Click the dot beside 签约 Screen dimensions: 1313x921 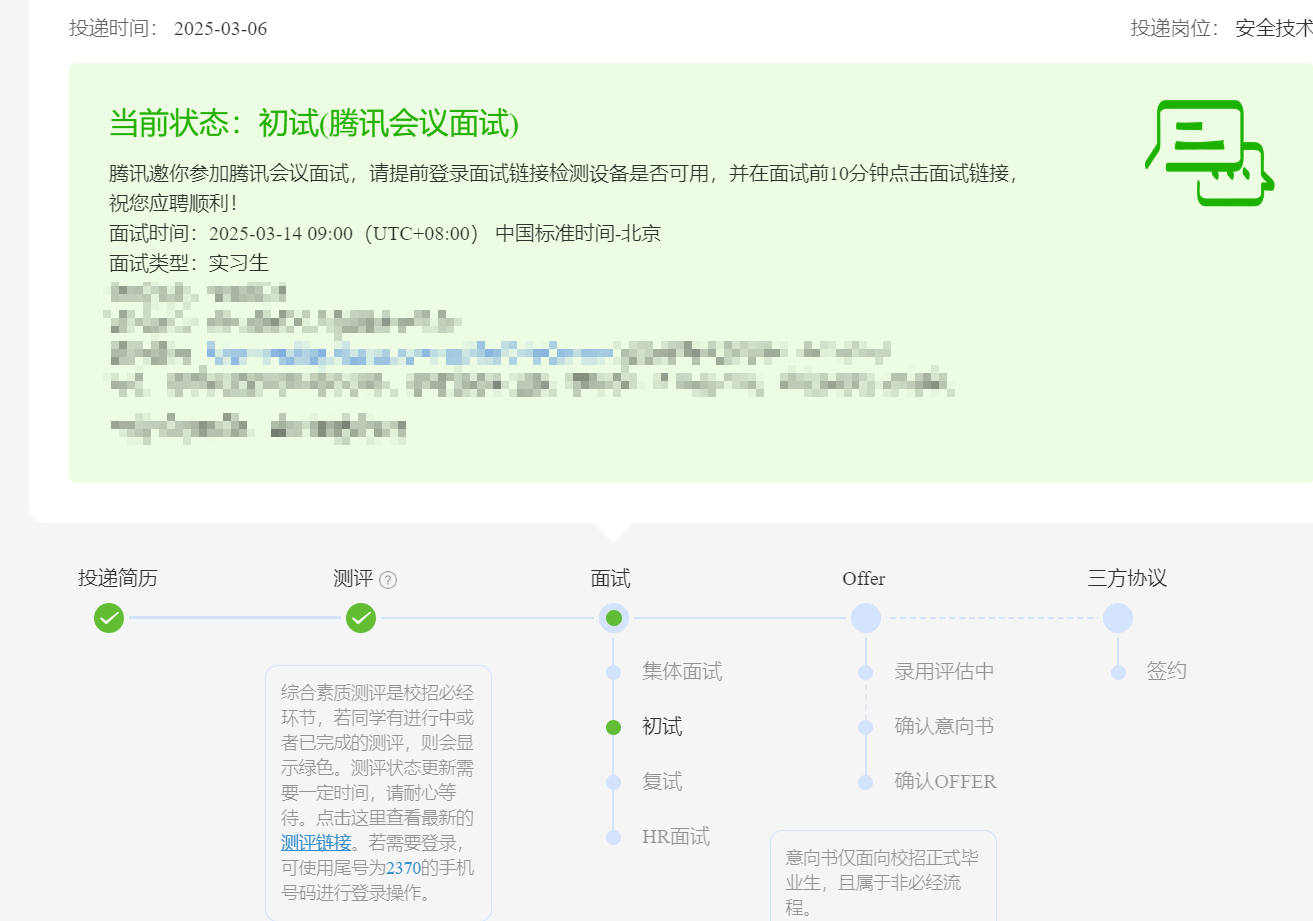pyautogui.click(x=1118, y=672)
